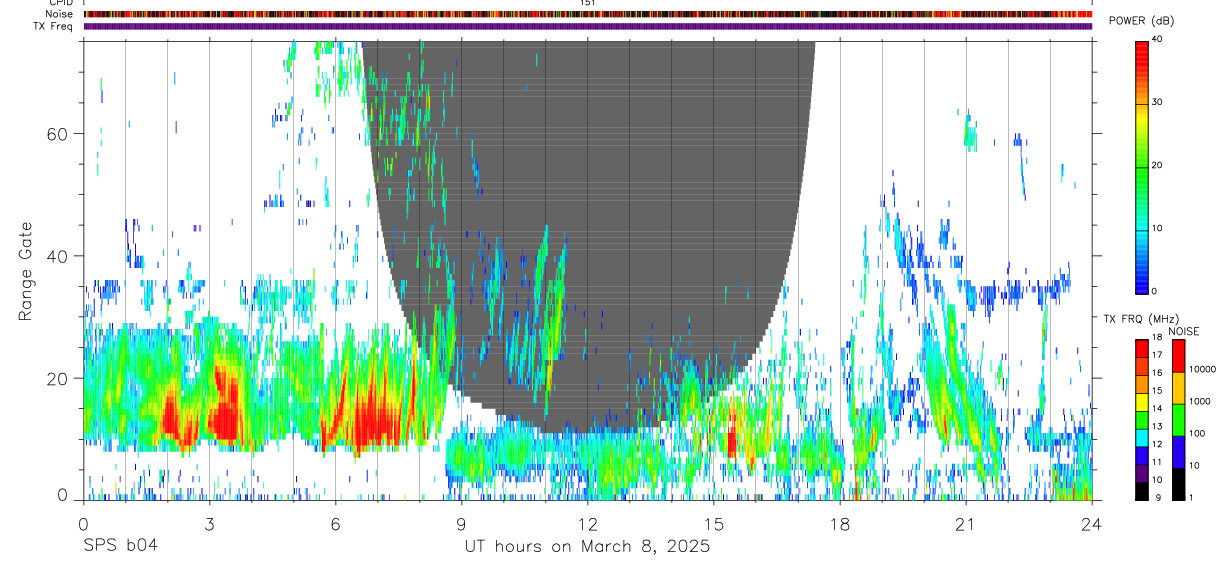Click the "100" tick on the NOISE legend
Screen dimensions: 1228x567
(1198, 433)
